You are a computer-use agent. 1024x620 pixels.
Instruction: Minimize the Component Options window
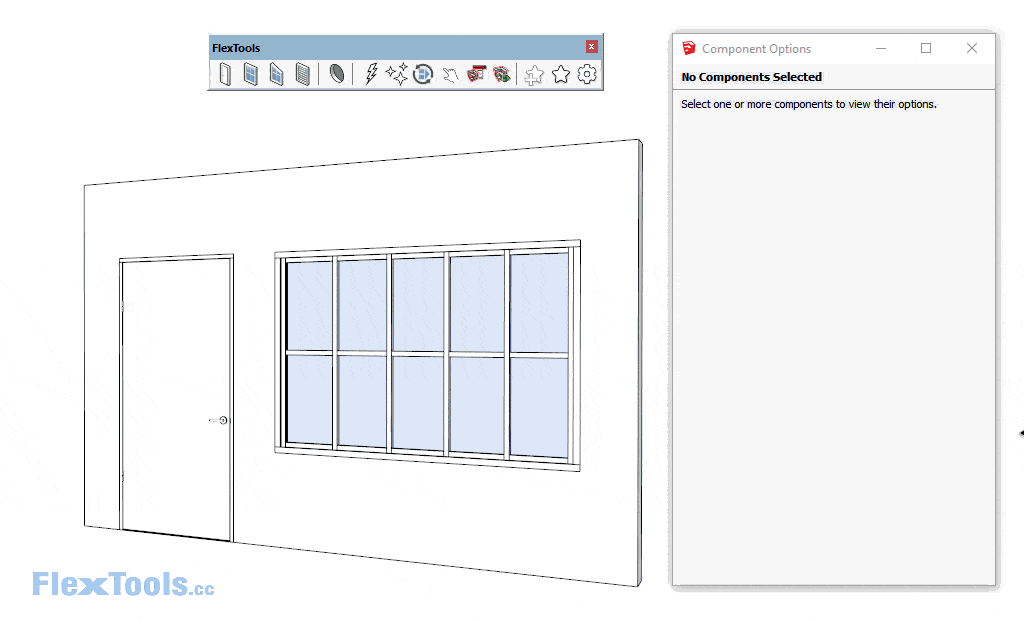(881, 48)
